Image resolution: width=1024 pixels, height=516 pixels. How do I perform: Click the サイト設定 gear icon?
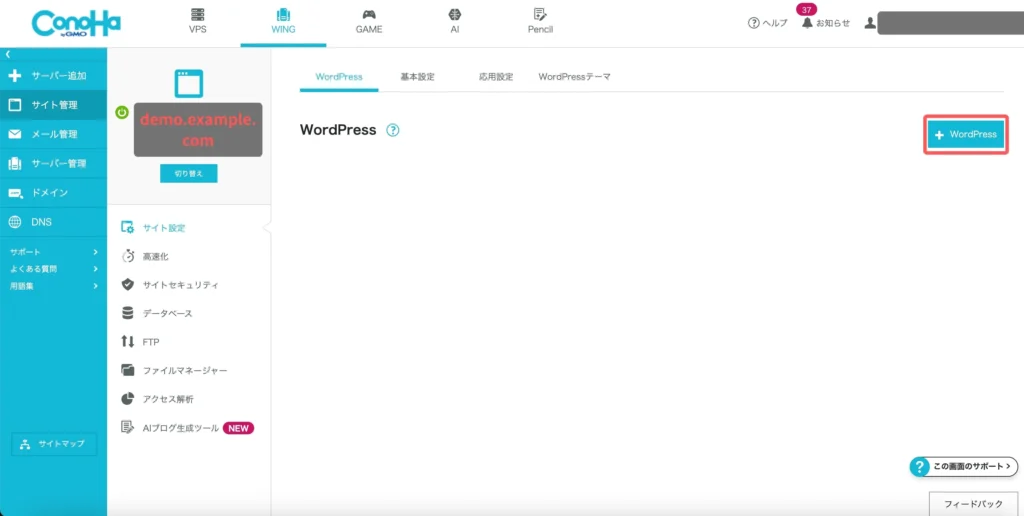pos(128,228)
